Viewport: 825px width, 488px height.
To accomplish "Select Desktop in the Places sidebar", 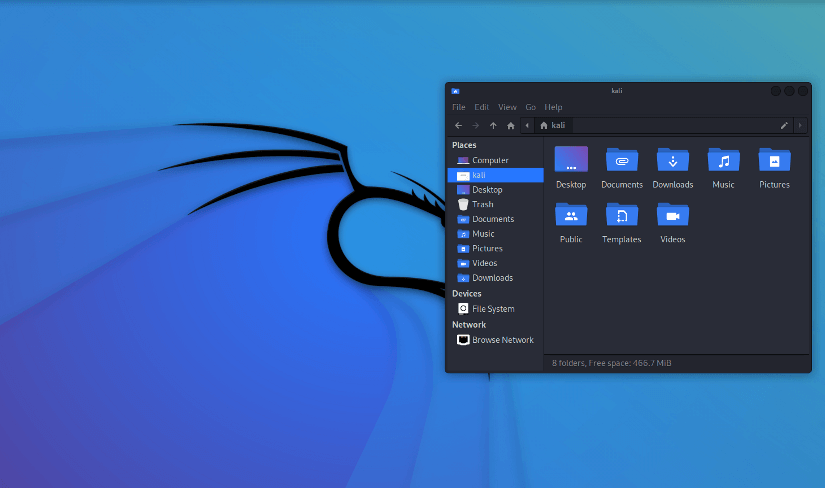I will [x=495, y=190].
